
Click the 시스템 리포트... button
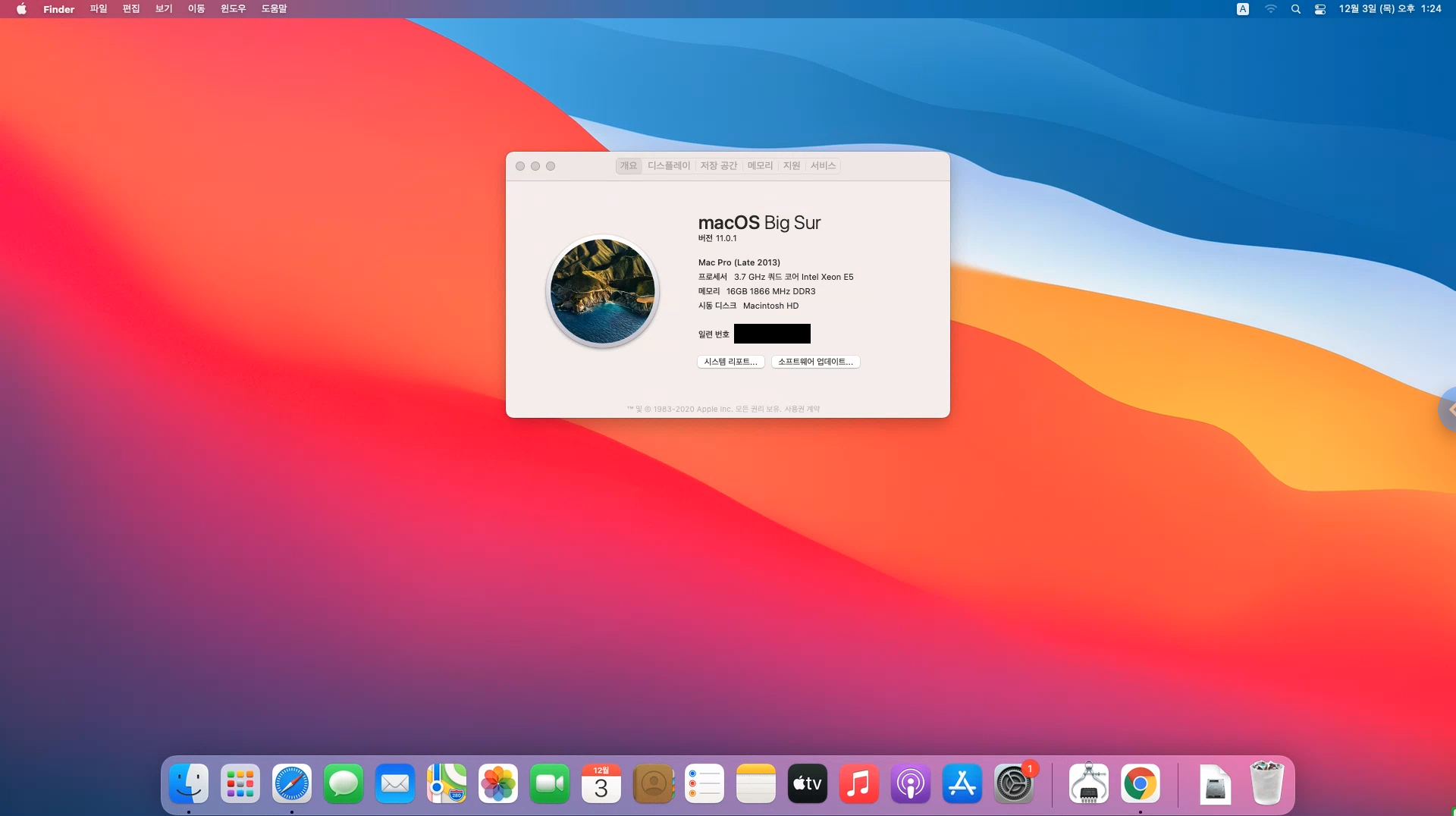tap(730, 362)
